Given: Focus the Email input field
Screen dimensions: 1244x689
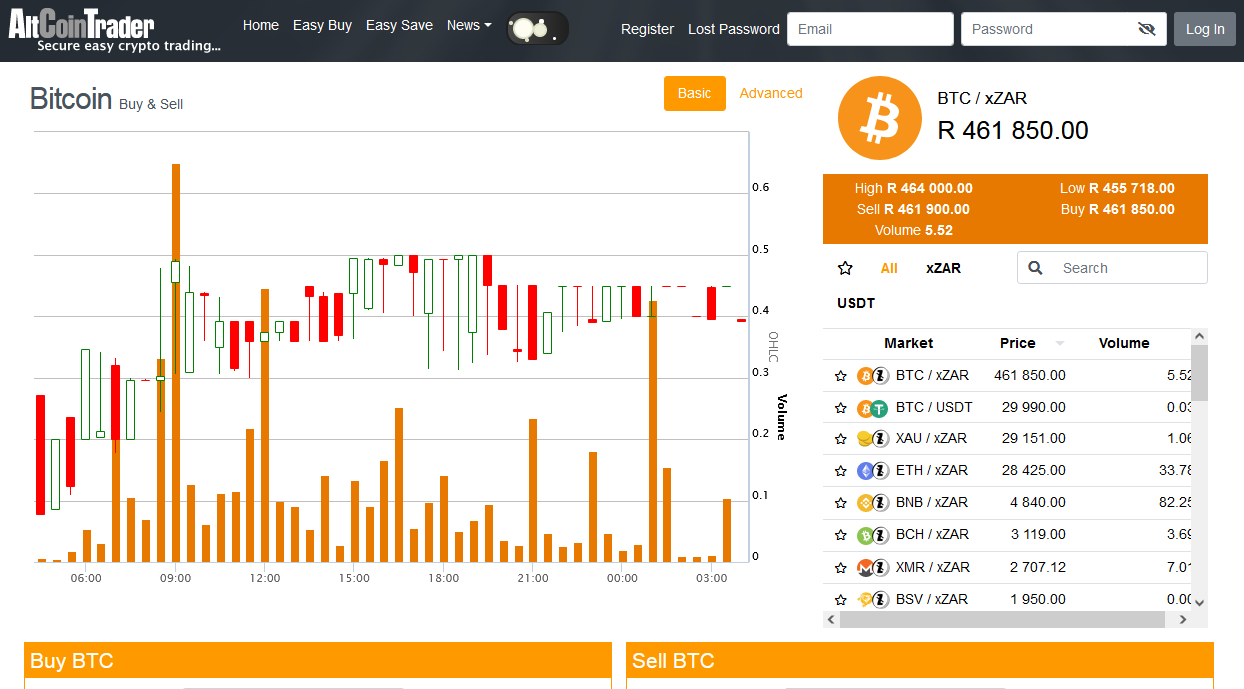Looking at the screenshot, I should 870,29.
